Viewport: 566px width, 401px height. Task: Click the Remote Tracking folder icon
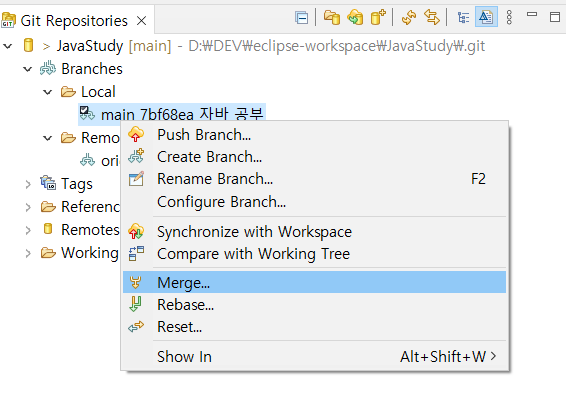click(68, 138)
